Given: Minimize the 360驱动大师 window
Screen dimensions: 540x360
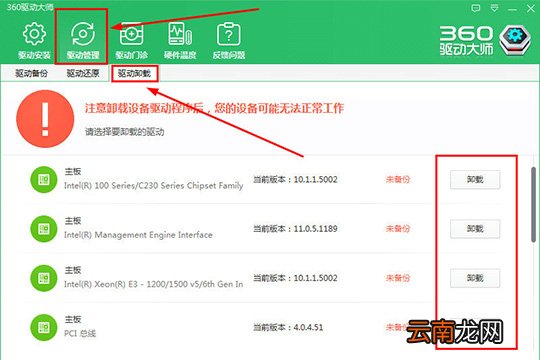Looking at the screenshot, I should 512,9.
